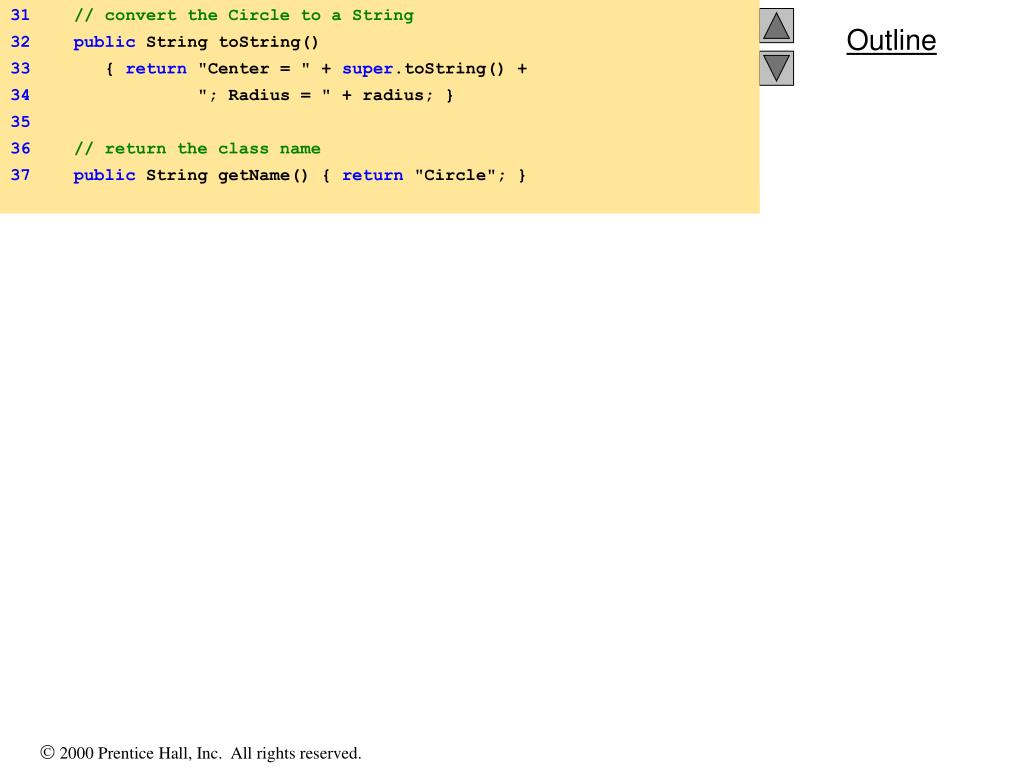
Task: Click the Prentice Hall copyright notice
Action: 200,753
